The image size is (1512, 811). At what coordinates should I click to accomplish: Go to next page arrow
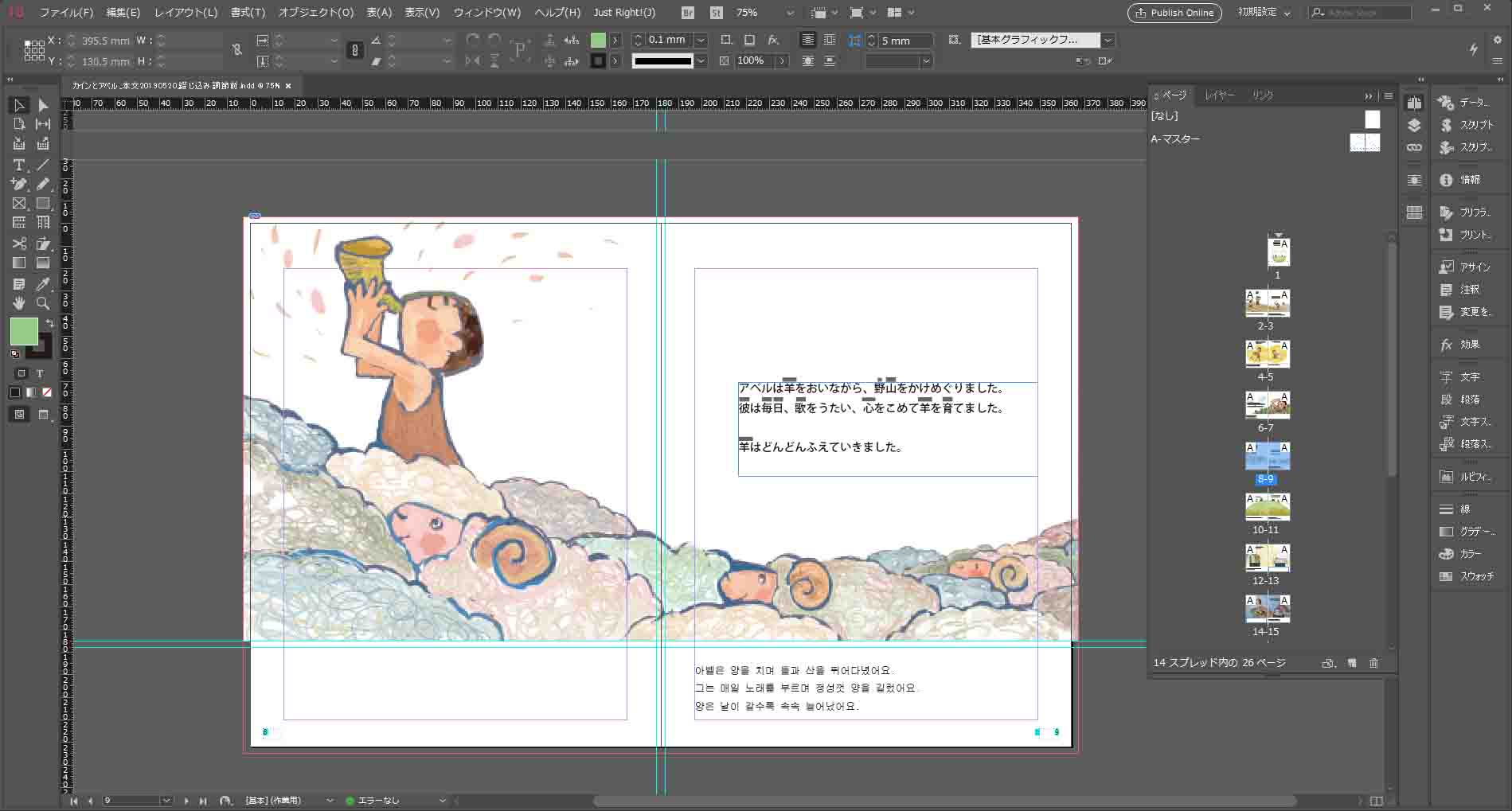[186, 801]
